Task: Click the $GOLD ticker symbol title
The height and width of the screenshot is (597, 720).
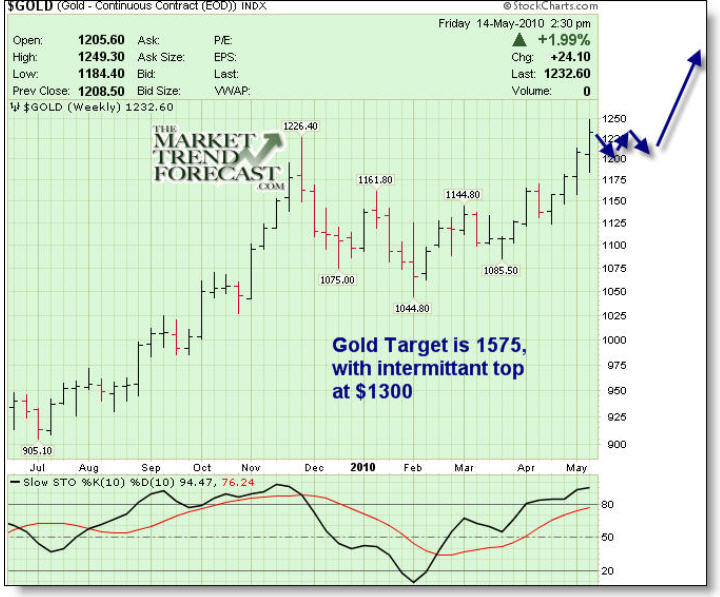Action: point(31,6)
